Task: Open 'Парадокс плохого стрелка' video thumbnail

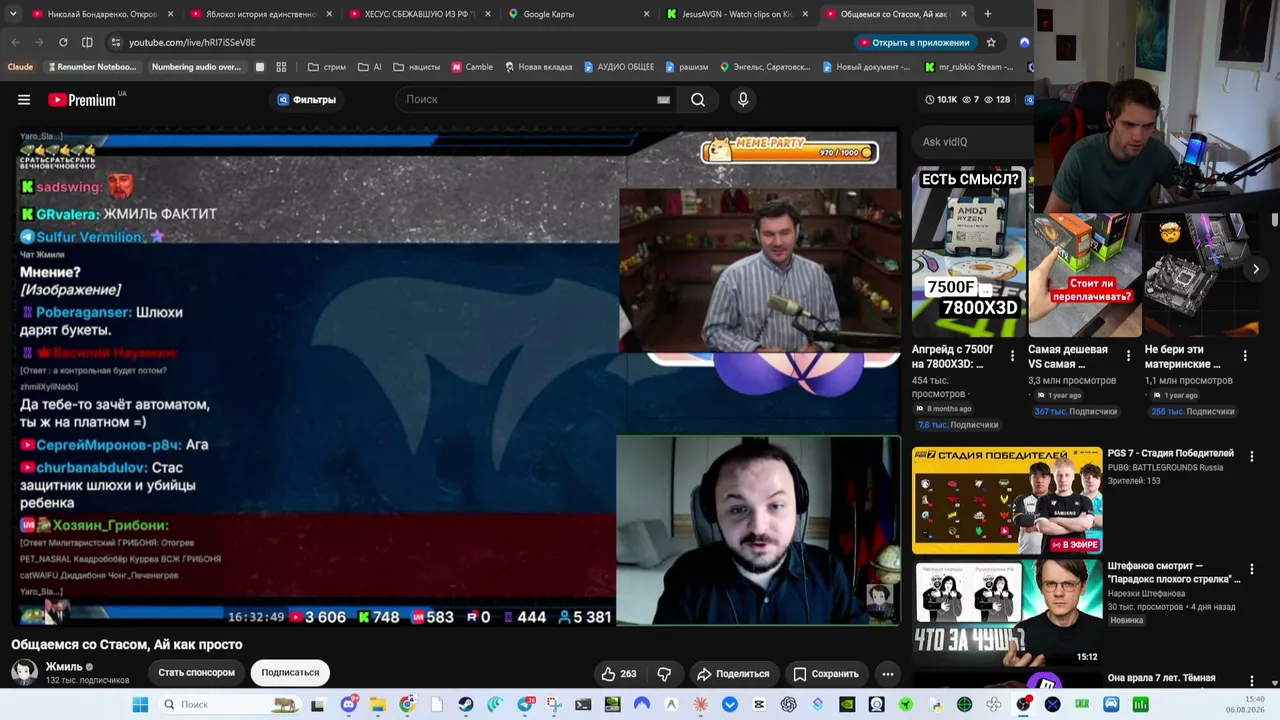Action: [1007, 613]
